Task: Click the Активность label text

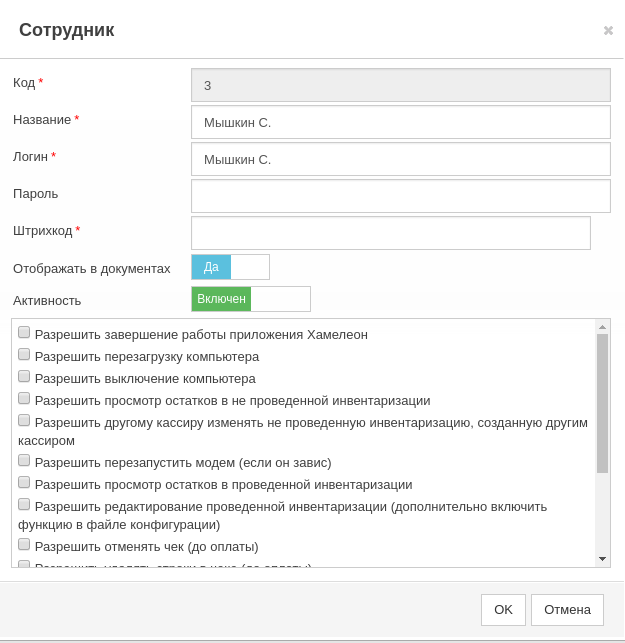Action: coord(47,301)
